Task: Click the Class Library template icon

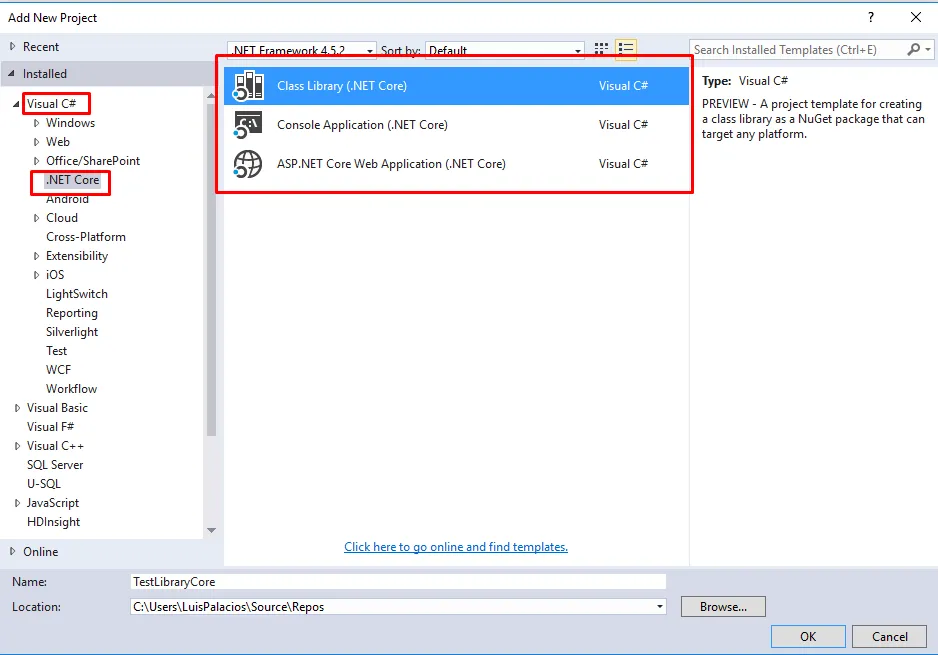Action: 248,86
